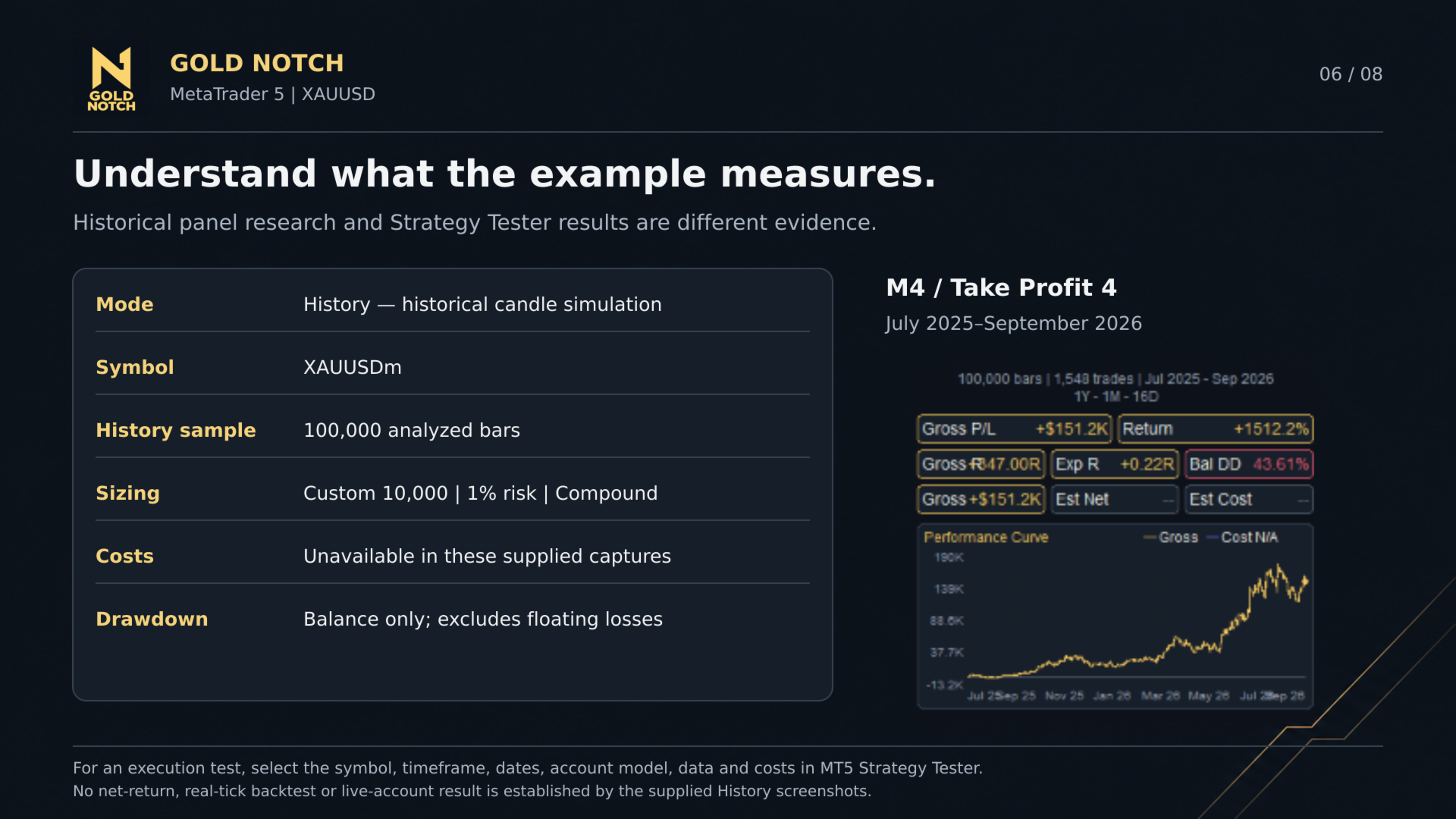Click the History sample row label
The width and height of the screenshot is (1456, 819).
pyautogui.click(x=176, y=430)
